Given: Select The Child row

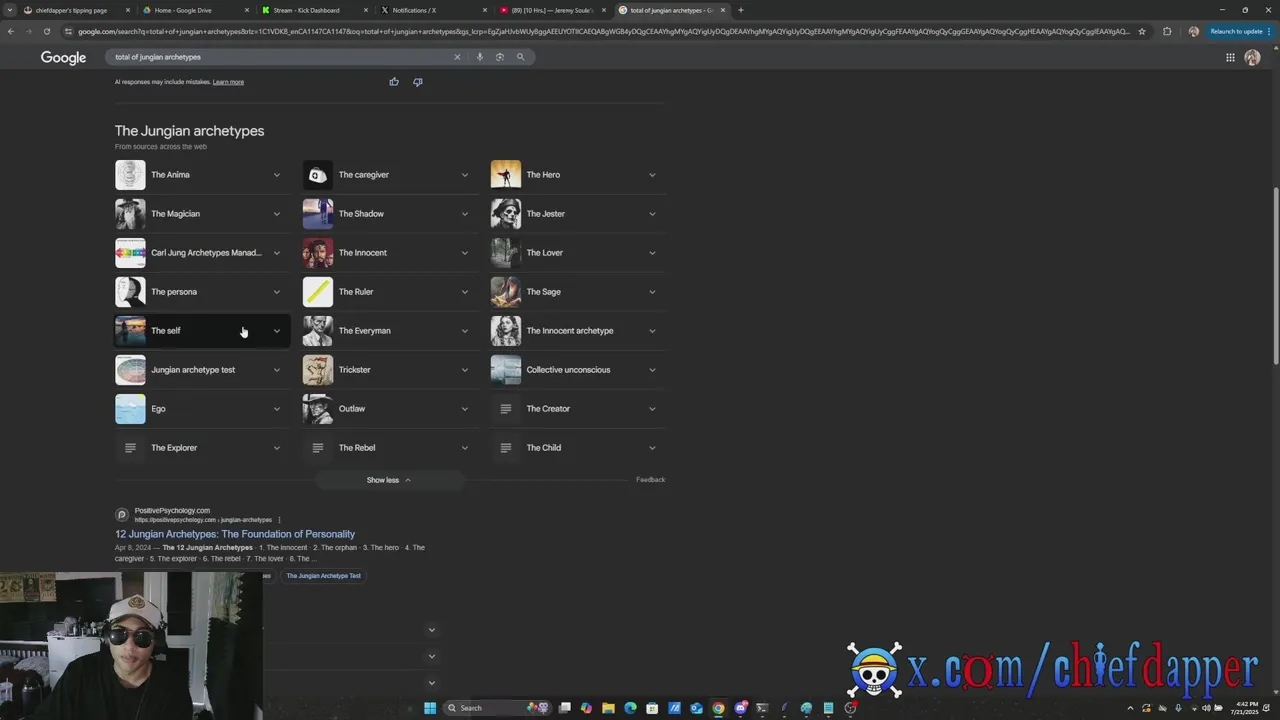Looking at the screenshot, I should pyautogui.click(x=577, y=448).
